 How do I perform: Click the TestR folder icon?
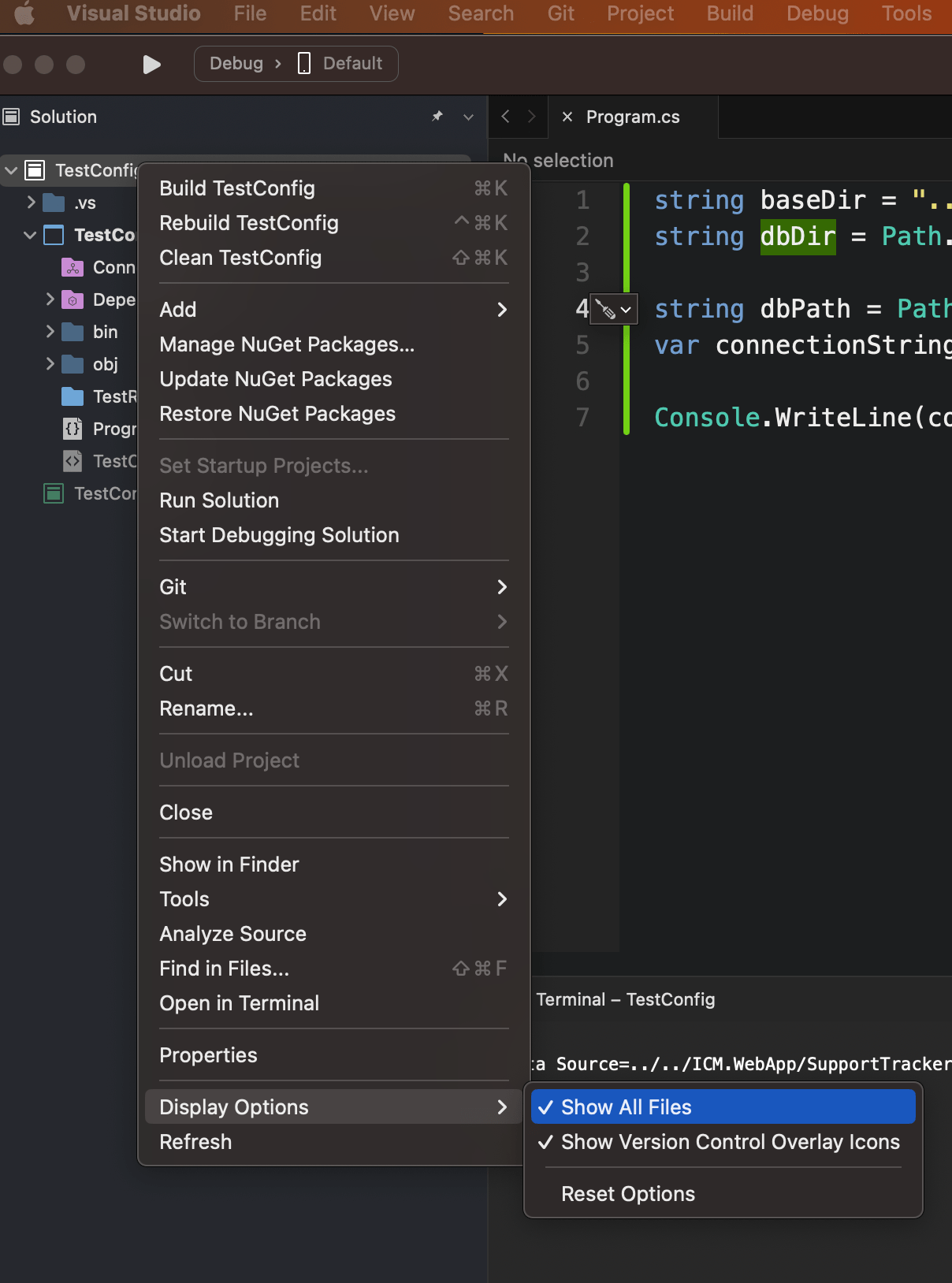click(73, 396)
